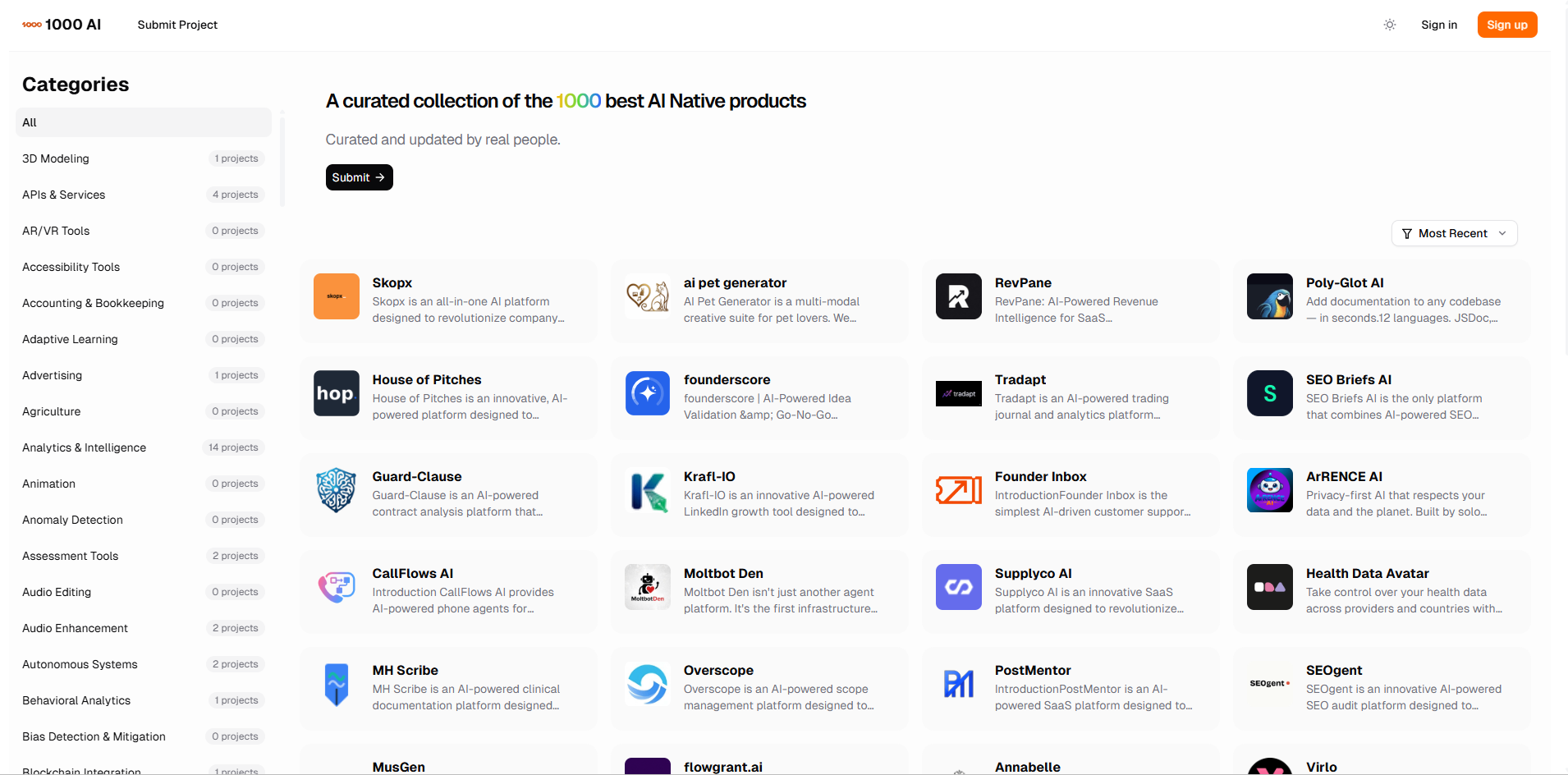Click the chevron on the Most Recent selector
The height and width of the screenshot is (775, 1568).
coord(1502,233)
